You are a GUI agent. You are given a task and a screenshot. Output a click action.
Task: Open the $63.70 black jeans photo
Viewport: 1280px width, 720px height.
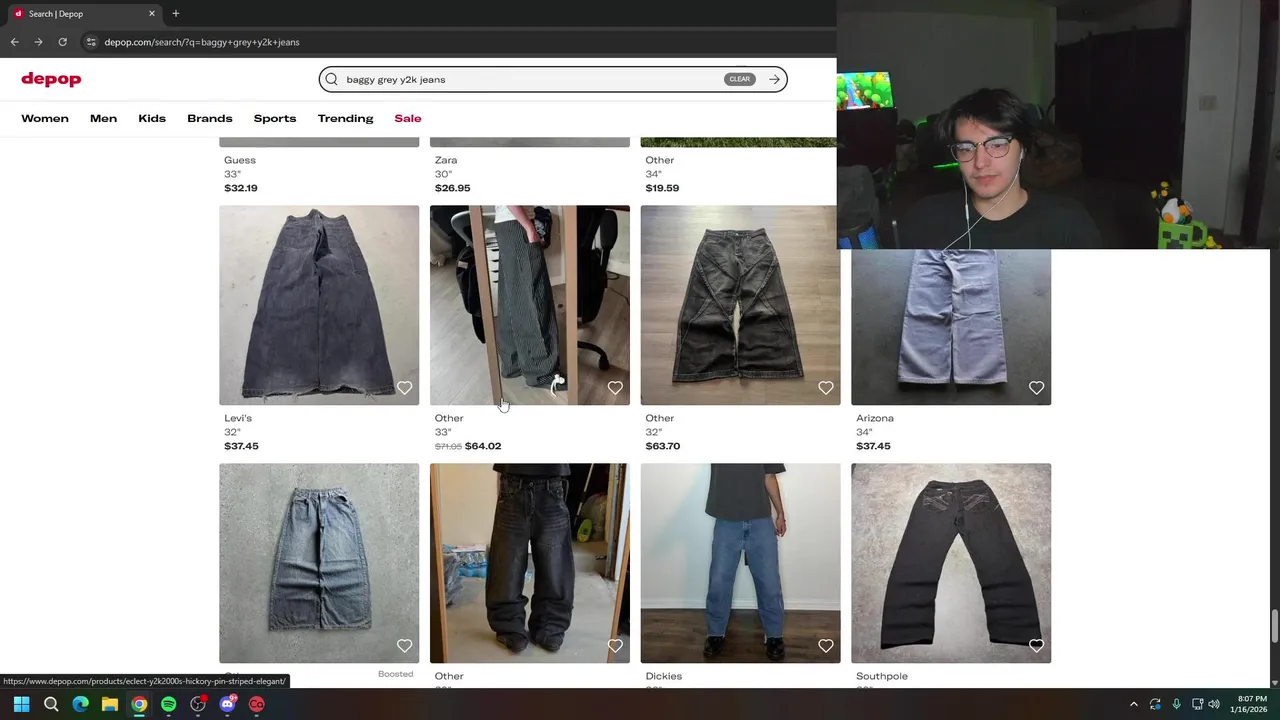click(x=740, y=305)
